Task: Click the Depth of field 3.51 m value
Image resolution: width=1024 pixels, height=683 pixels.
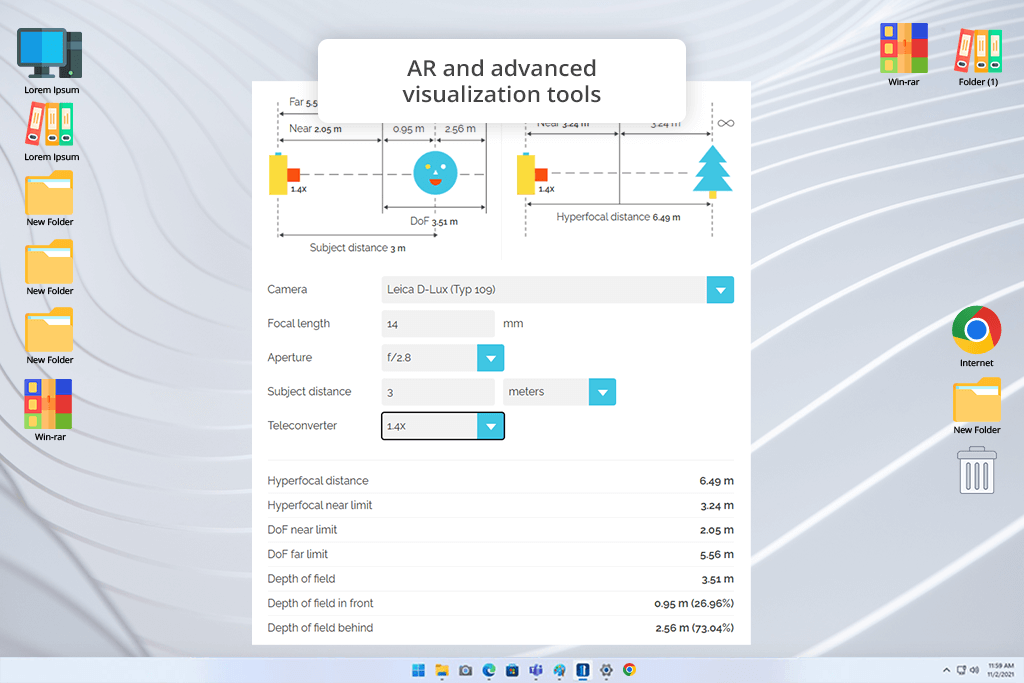Action: point(717,579)
